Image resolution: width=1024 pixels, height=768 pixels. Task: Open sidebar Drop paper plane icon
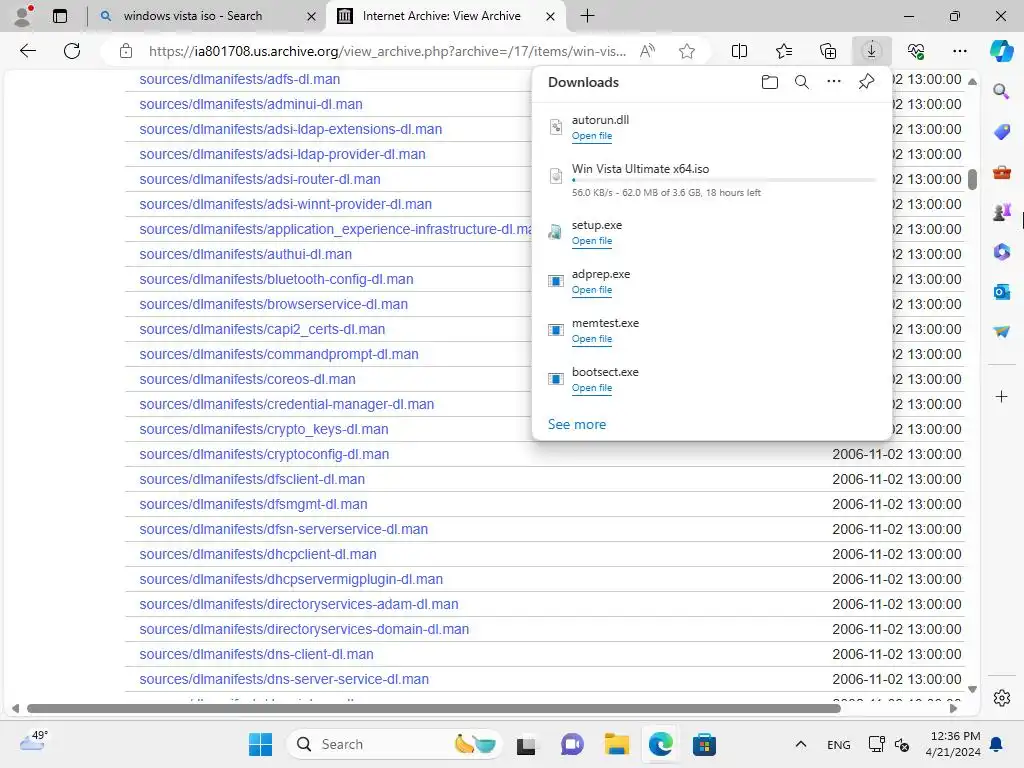pos(1001,332)
